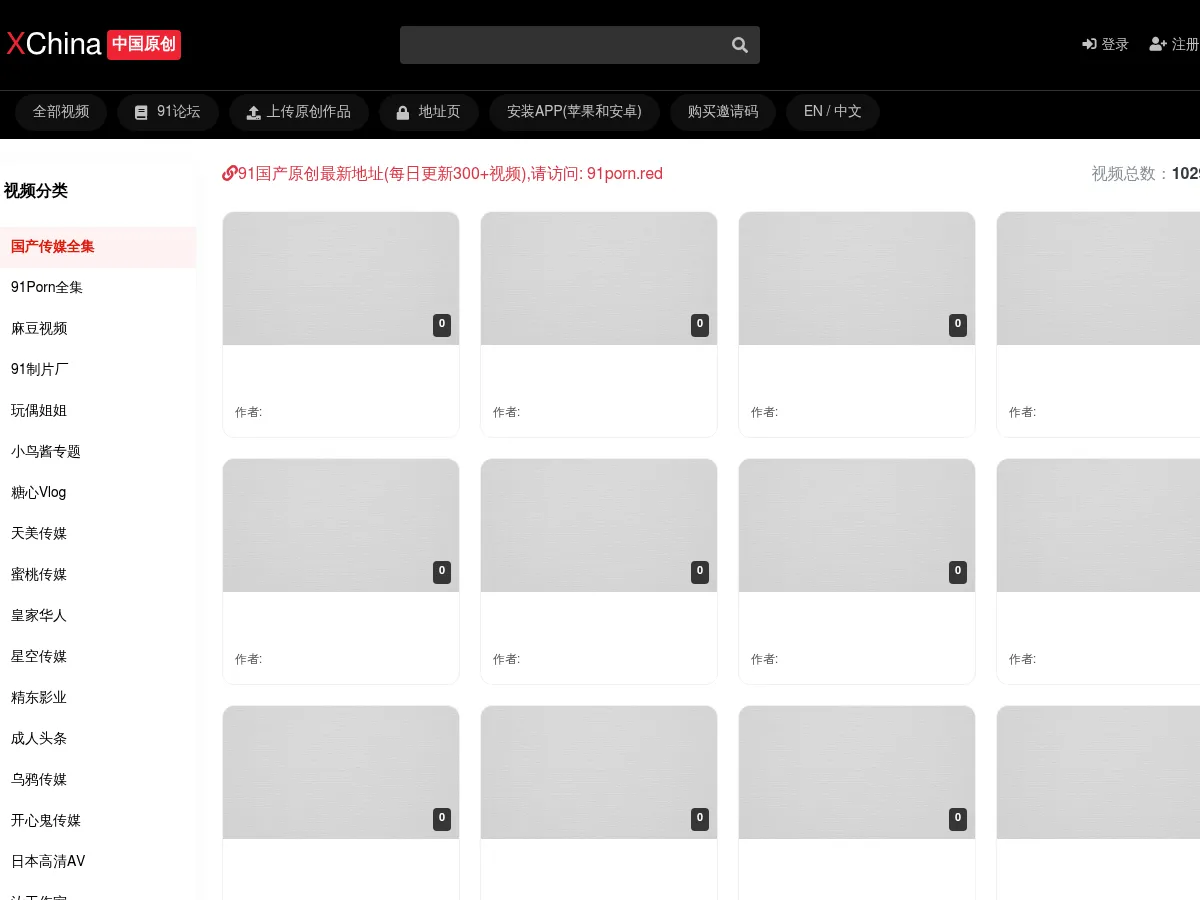Open the 地址页 button
This screenshot has height=900, width=1200.
(429, 112)
